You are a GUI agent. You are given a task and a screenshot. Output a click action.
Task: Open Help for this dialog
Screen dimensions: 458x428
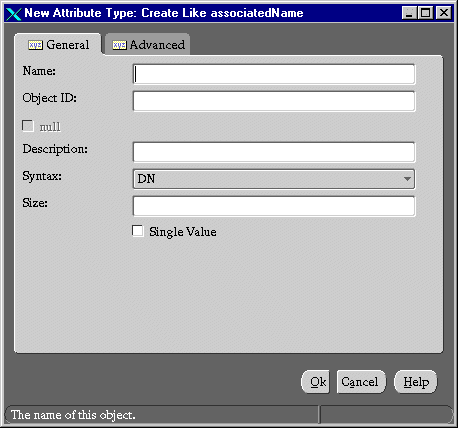[416, 382]
